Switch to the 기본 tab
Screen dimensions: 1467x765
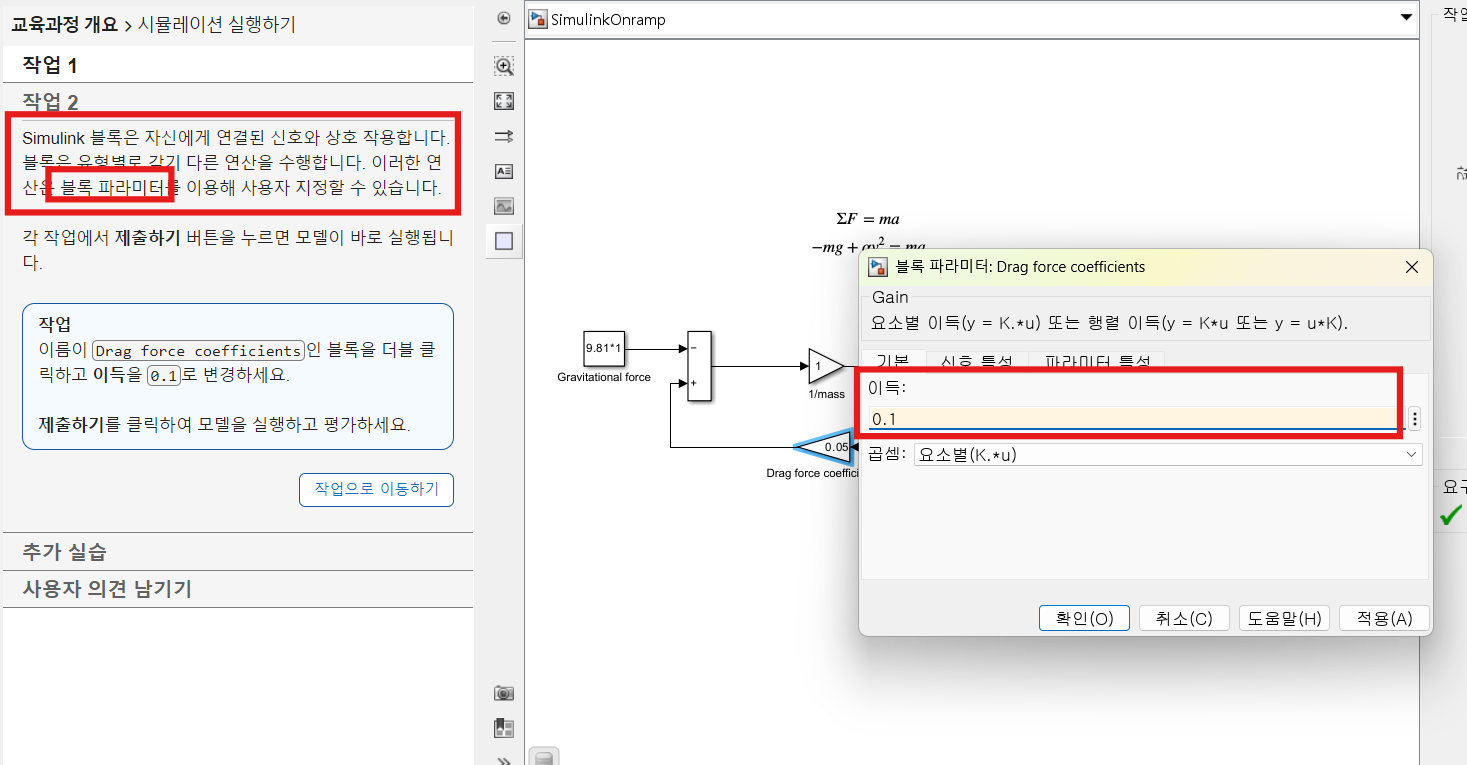(893, 361)
